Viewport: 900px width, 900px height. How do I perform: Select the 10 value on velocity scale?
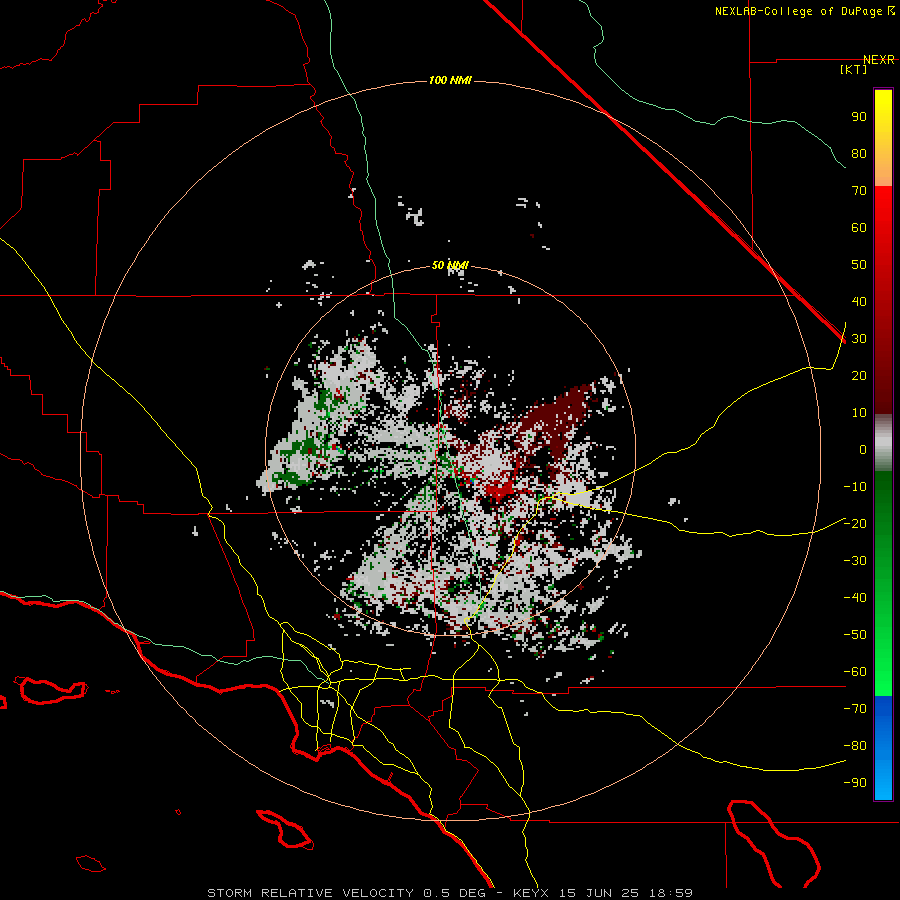(859, 413)
